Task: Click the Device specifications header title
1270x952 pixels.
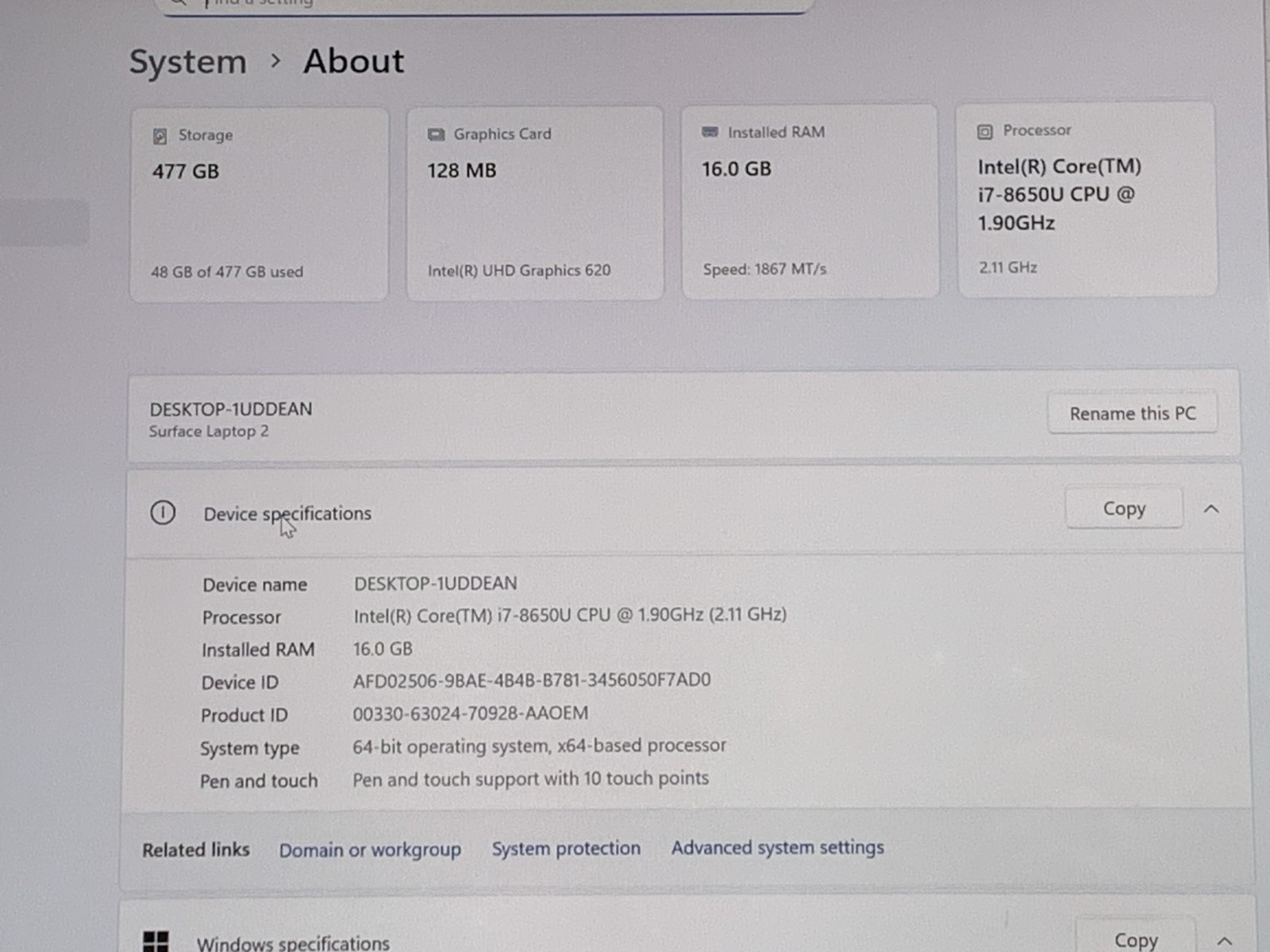Action: click(x=287, y=513)
